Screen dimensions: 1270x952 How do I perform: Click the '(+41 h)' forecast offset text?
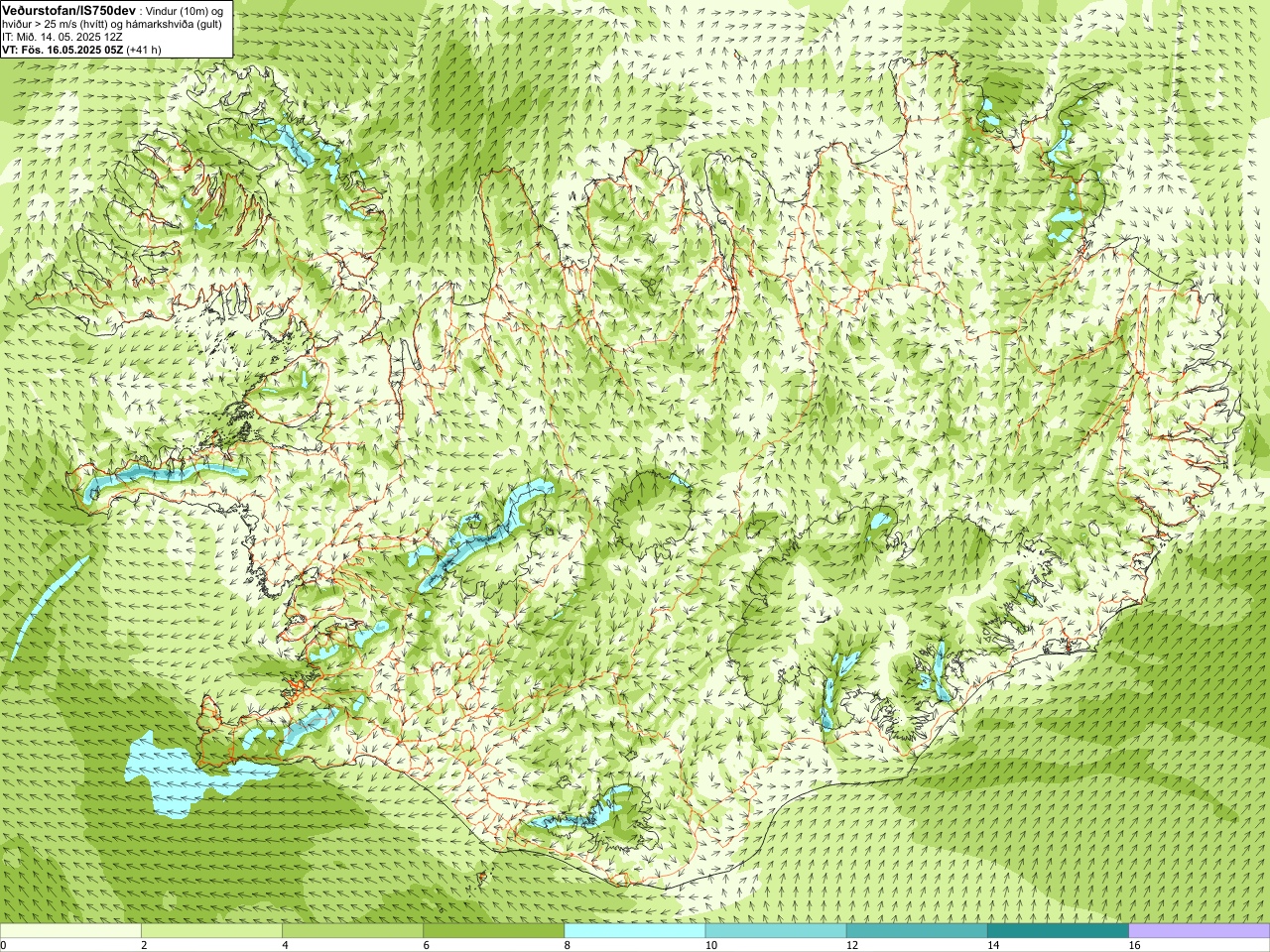pos(145,50)
